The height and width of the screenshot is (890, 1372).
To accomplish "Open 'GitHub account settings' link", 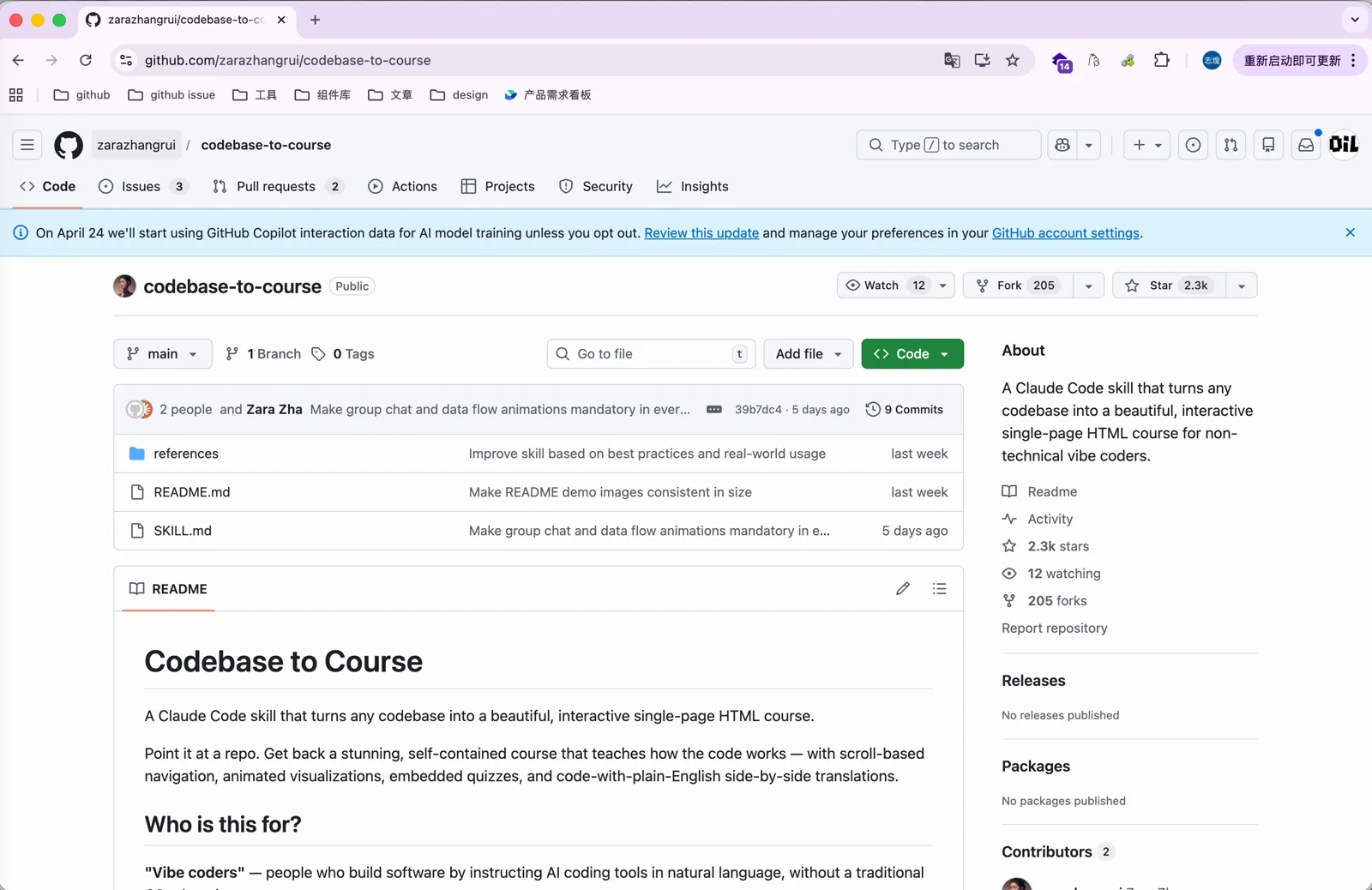I will click(x=1066, y=233).
